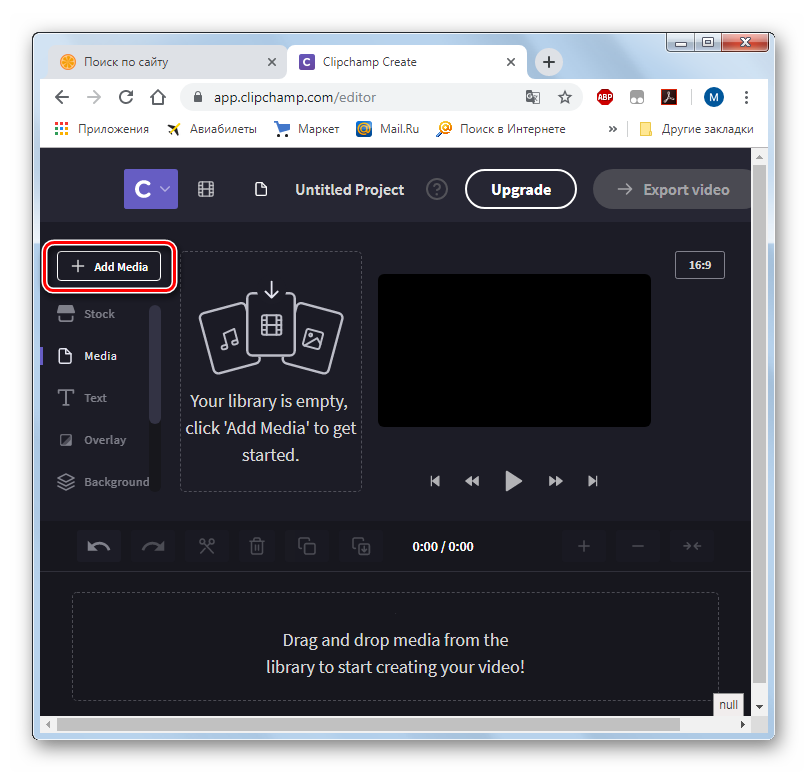The height and width of the screenshot is (773, 808).
Task: Bookmark page with the star icon
Action: 565,97
